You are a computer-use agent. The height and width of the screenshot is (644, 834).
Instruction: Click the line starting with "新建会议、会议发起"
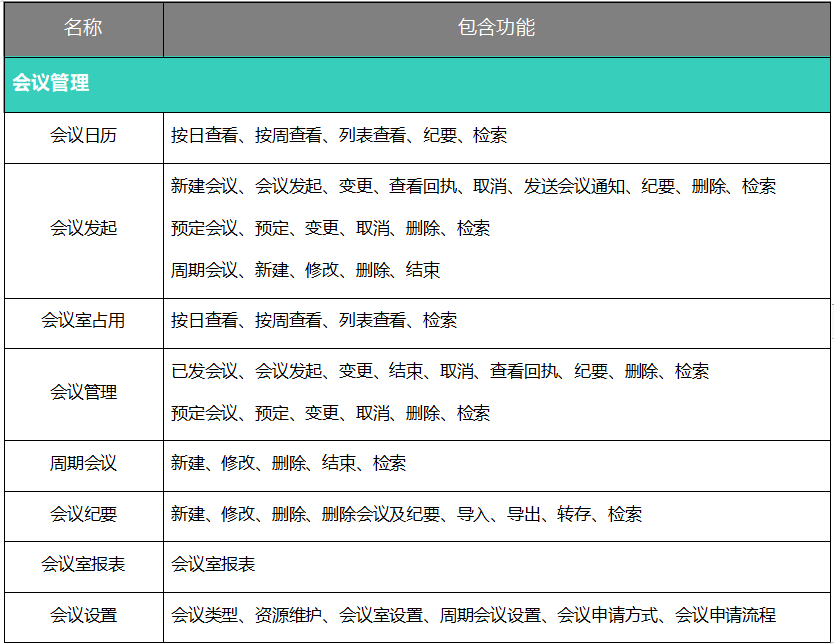point(473,186)
